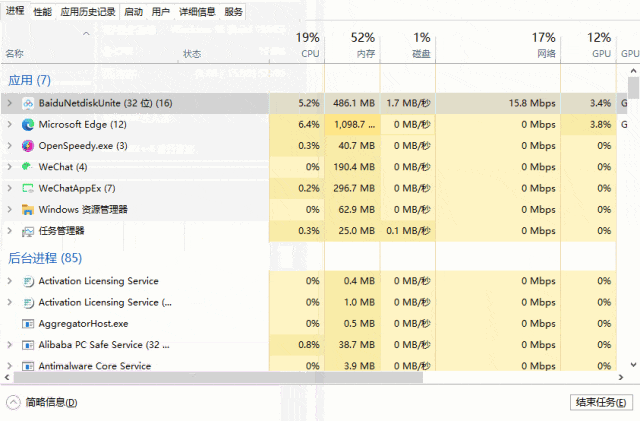Select the 后台进程 (85) group heading
640x421 pixels.
point(45,258)
